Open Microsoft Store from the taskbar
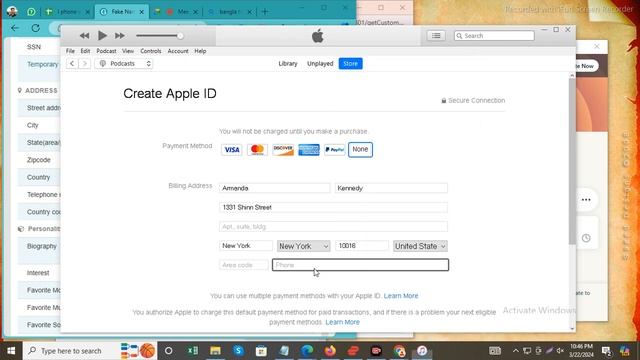This screenshot has width=640, height=360. point(261,351)
